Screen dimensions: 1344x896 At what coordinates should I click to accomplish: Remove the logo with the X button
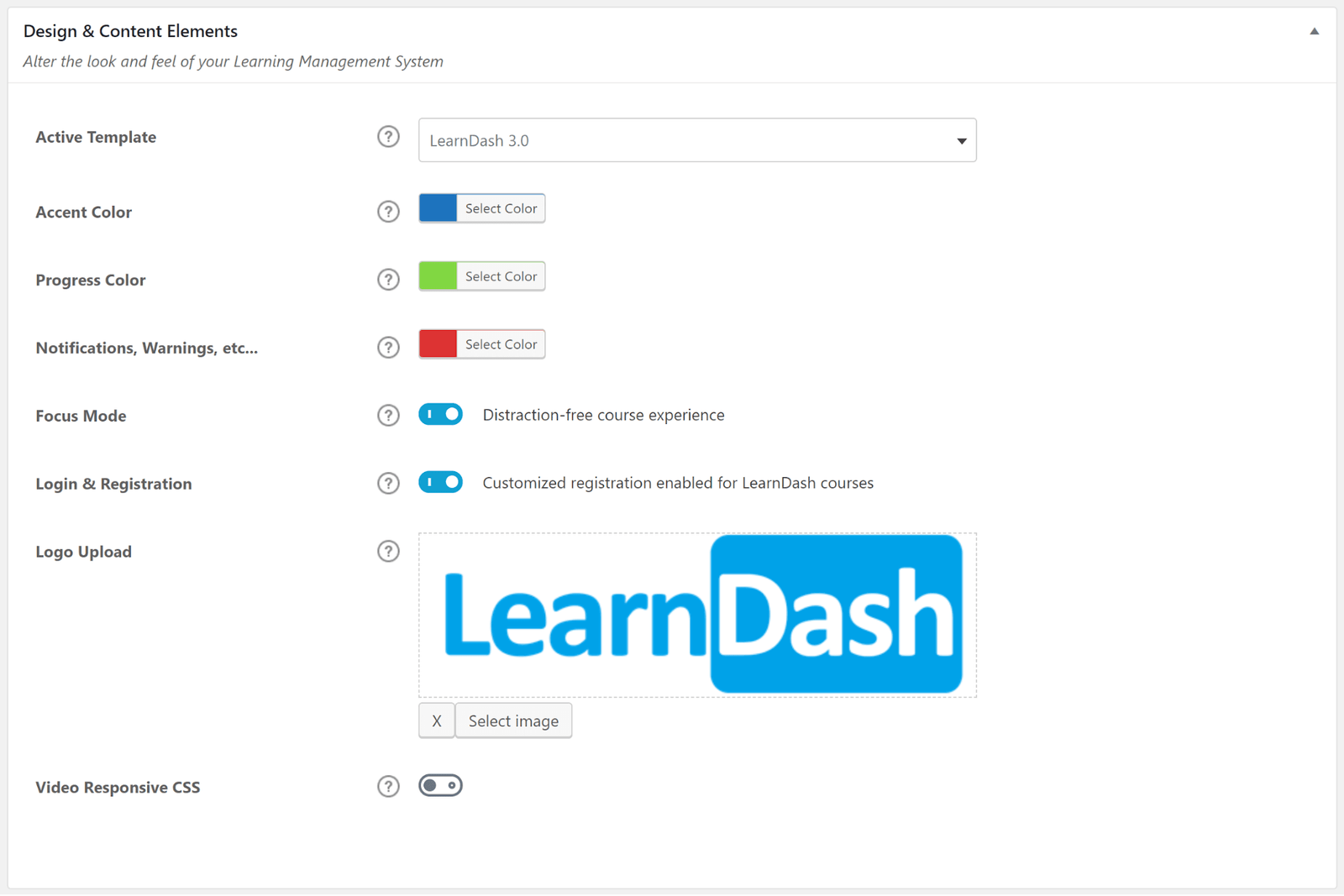436,720
